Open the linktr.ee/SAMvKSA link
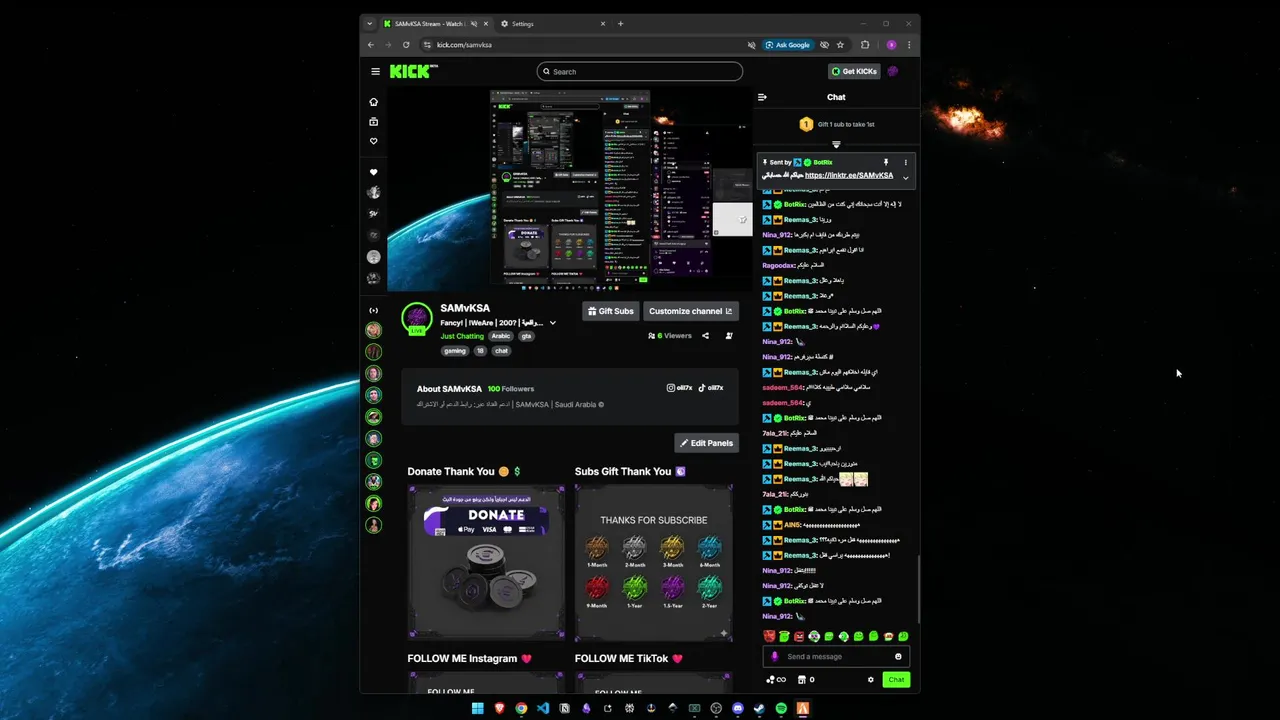This screenshot has width=1280, height=720. pyautogui.click(x=849, y=175)
